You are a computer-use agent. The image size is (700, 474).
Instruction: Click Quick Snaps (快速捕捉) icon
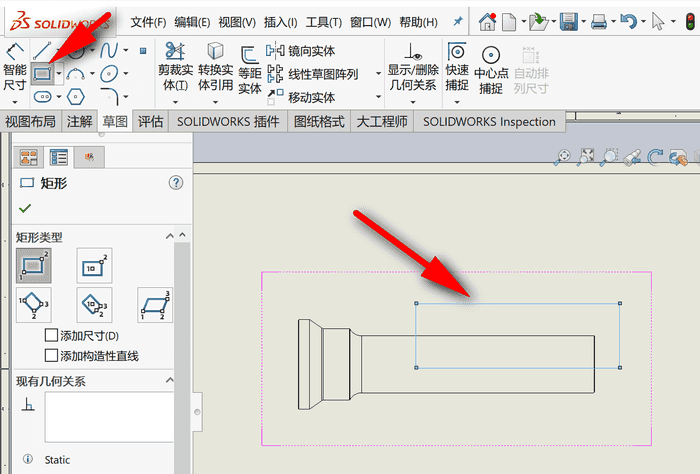point(457,52)
